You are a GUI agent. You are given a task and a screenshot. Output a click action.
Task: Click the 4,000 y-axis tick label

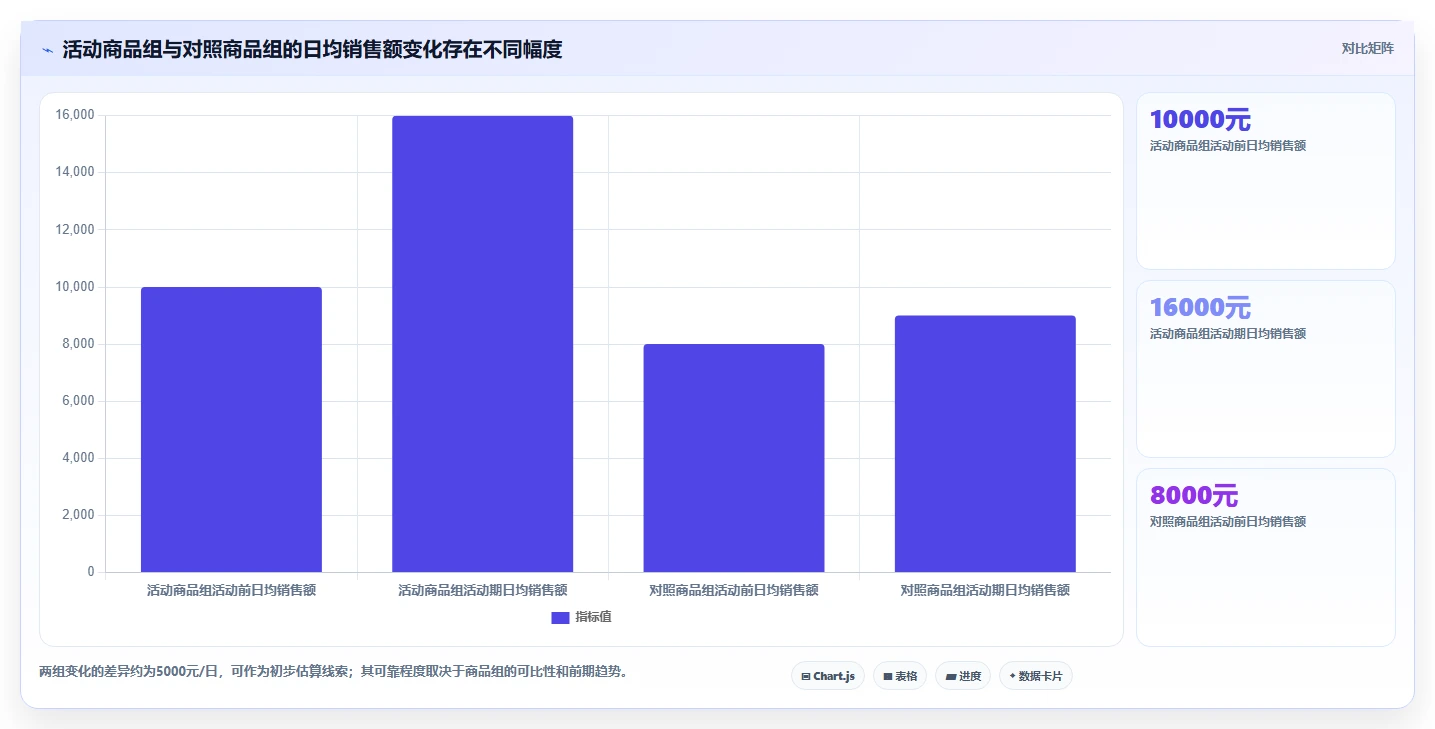[78, 458]
